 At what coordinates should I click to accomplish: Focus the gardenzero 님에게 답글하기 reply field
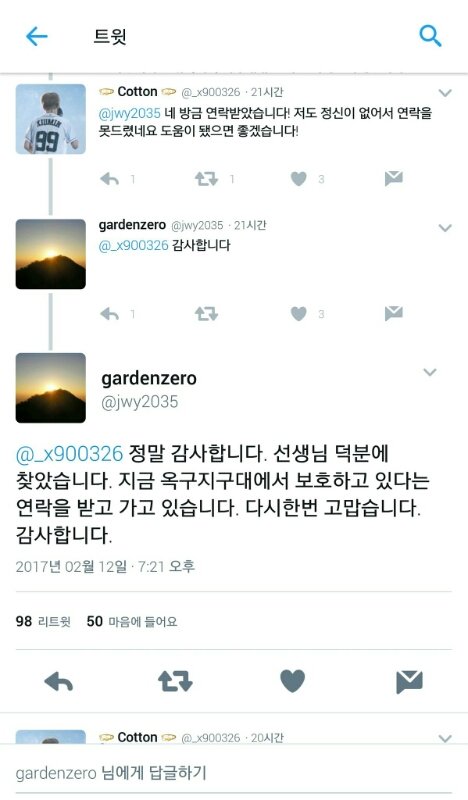point(234,772)
